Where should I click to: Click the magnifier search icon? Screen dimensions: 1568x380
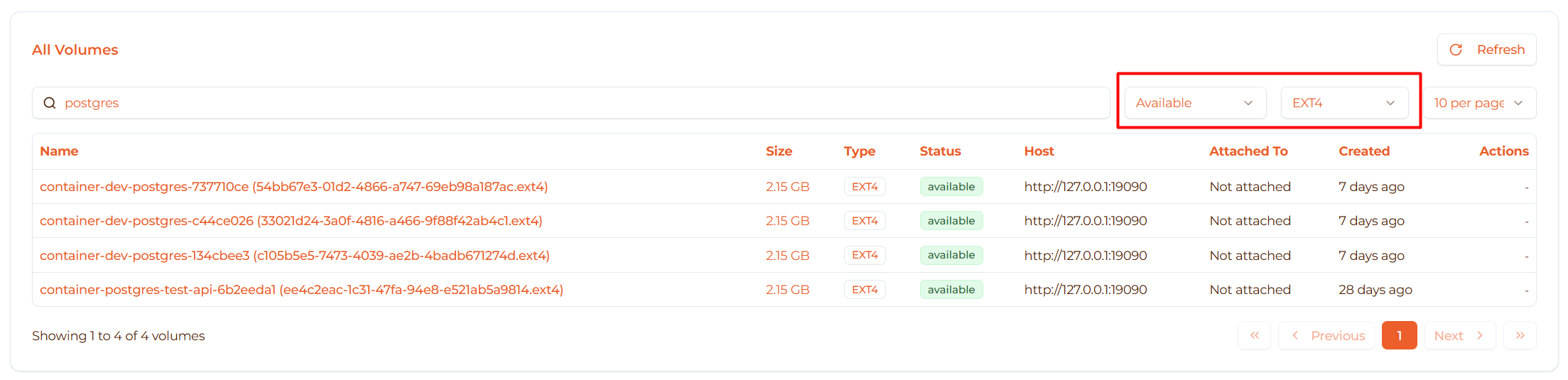pyautogui.click(x=50, y=103)
